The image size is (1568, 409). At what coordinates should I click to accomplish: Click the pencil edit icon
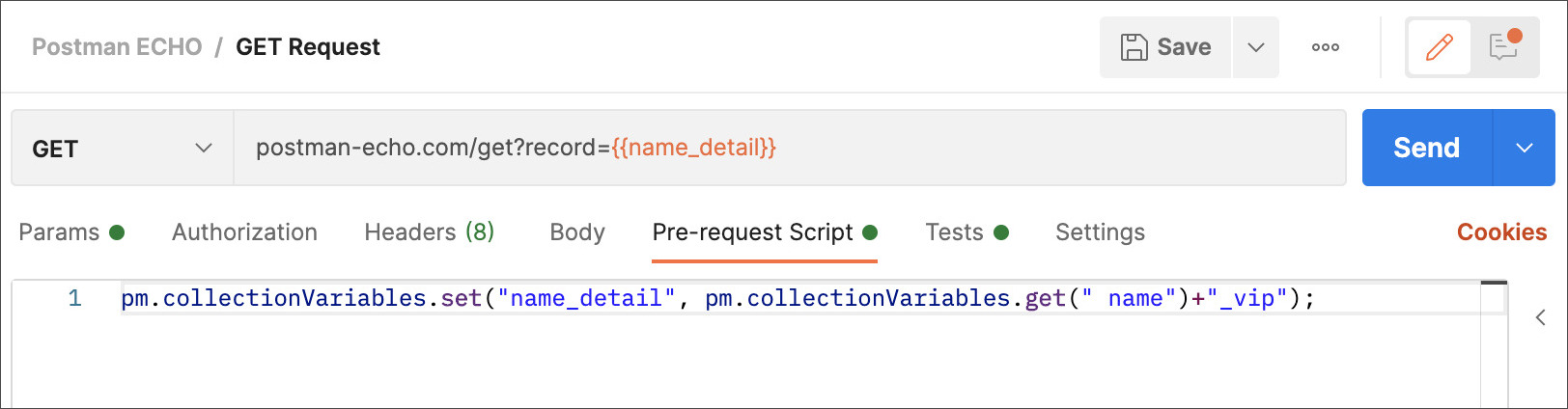pos(1439,47)
